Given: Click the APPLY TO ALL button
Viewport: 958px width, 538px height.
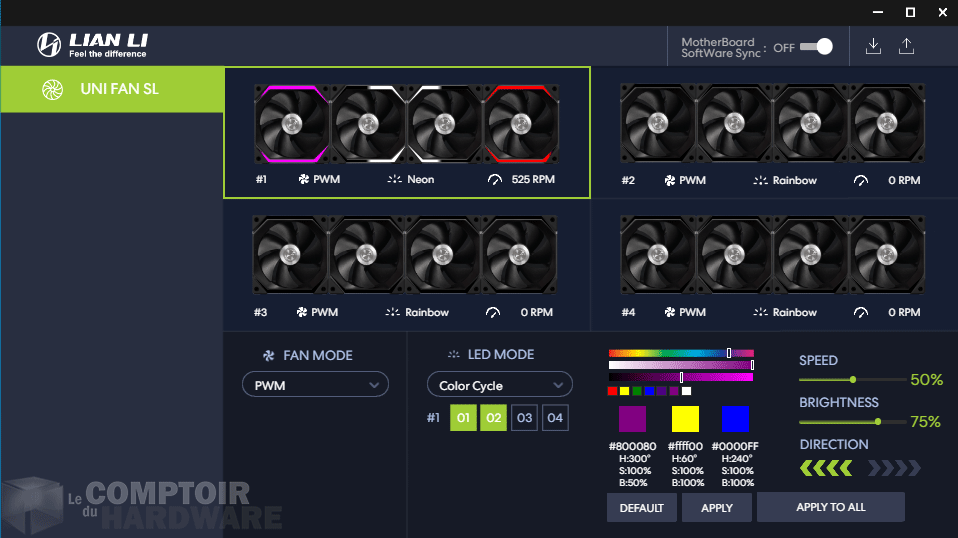Looking at the screenshot, I should (830, 507).
